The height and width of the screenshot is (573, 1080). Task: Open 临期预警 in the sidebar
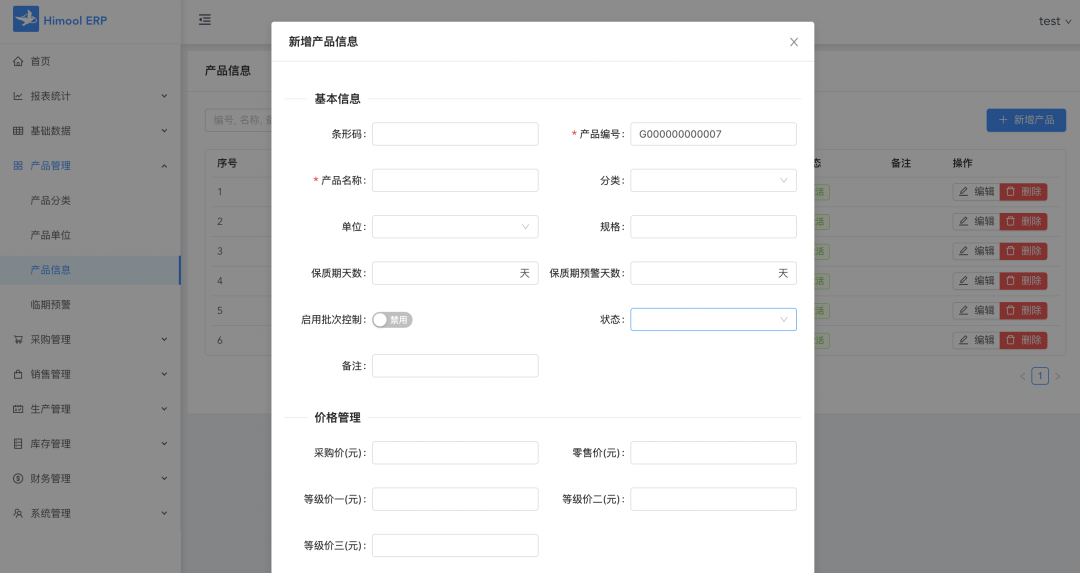[51, 305]
